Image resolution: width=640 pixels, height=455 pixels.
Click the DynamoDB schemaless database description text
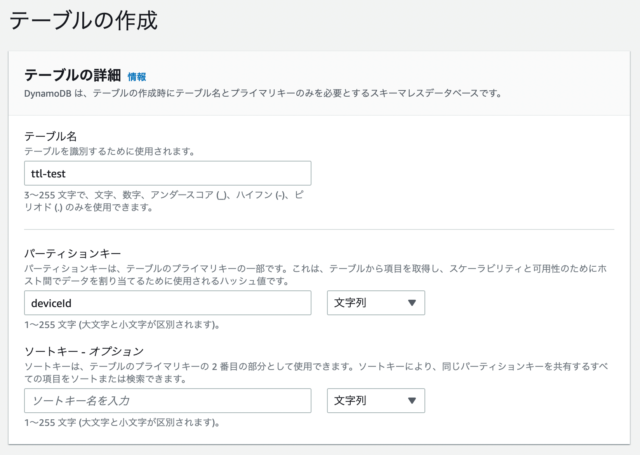(x=262, y=93)
